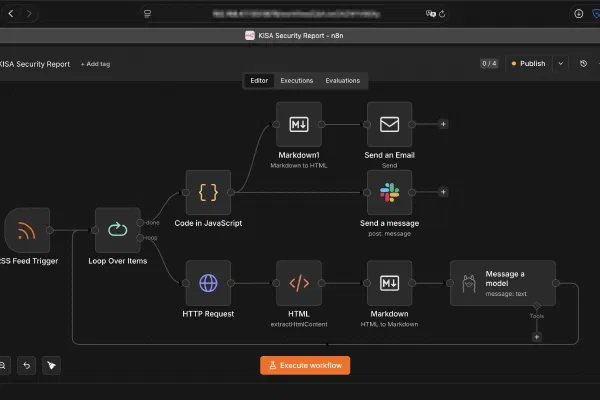The height and width of the screenshot is (400, 600).
Task: Click the translate page icon in address bar
Action: [x=430, y=14]
